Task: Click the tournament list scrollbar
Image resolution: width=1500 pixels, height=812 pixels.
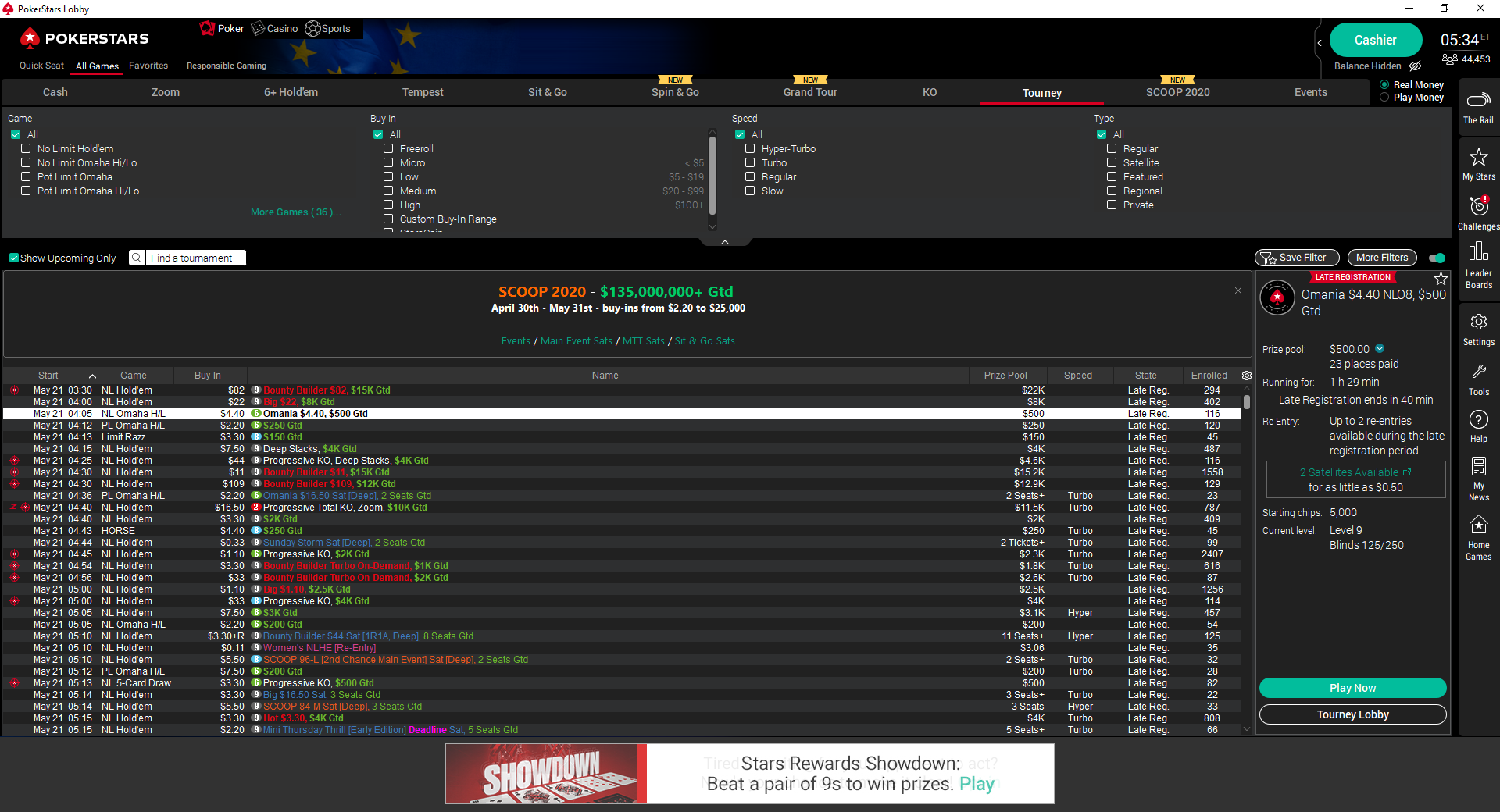Action: click(1247, 402)
